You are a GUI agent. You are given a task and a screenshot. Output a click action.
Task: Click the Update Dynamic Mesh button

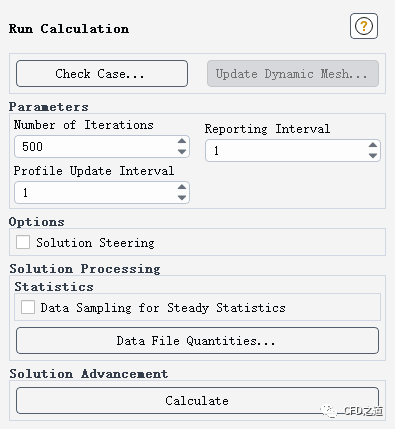click(293, 74)
